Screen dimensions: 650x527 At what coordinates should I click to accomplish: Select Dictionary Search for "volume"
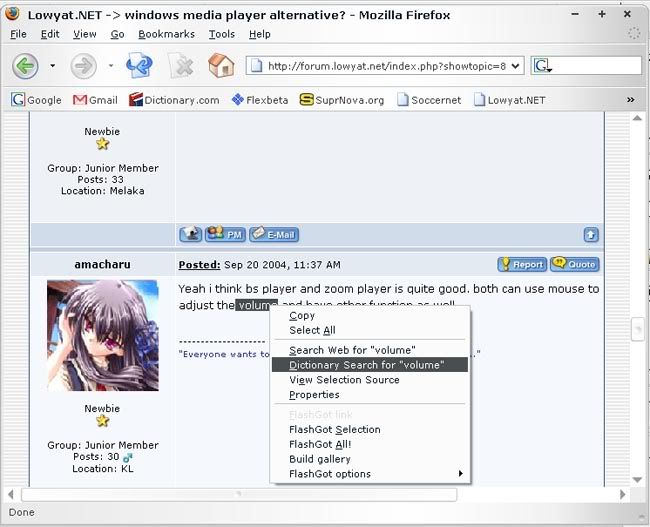[x=370, y=365]
